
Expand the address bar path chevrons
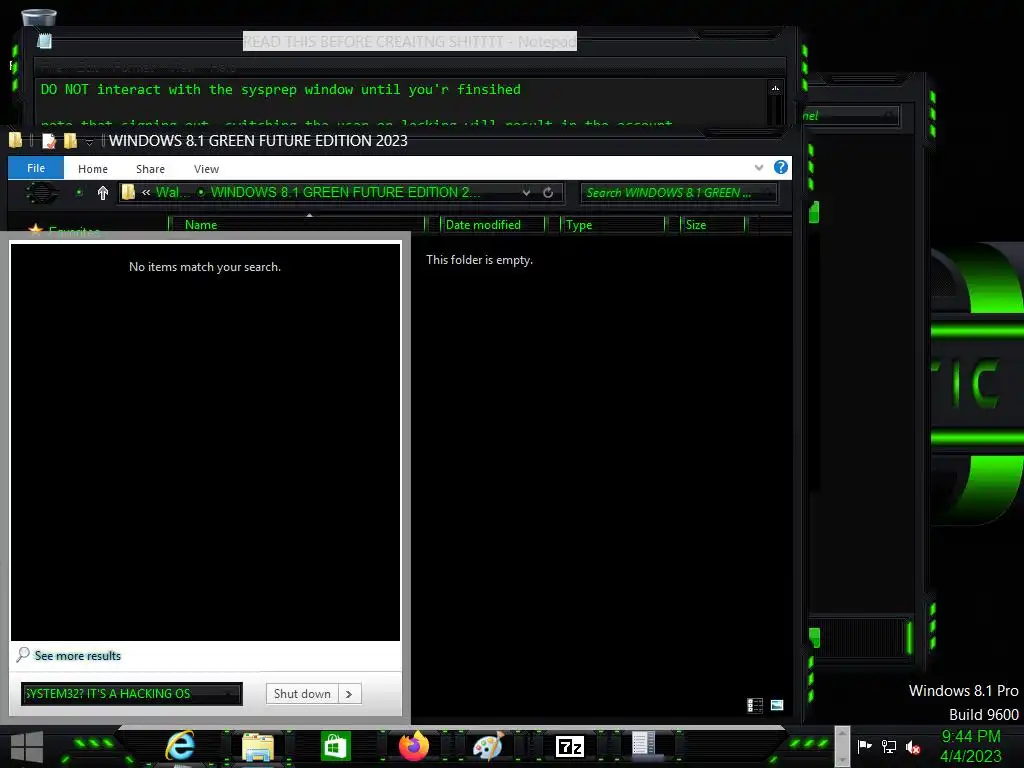click(146, 192)
